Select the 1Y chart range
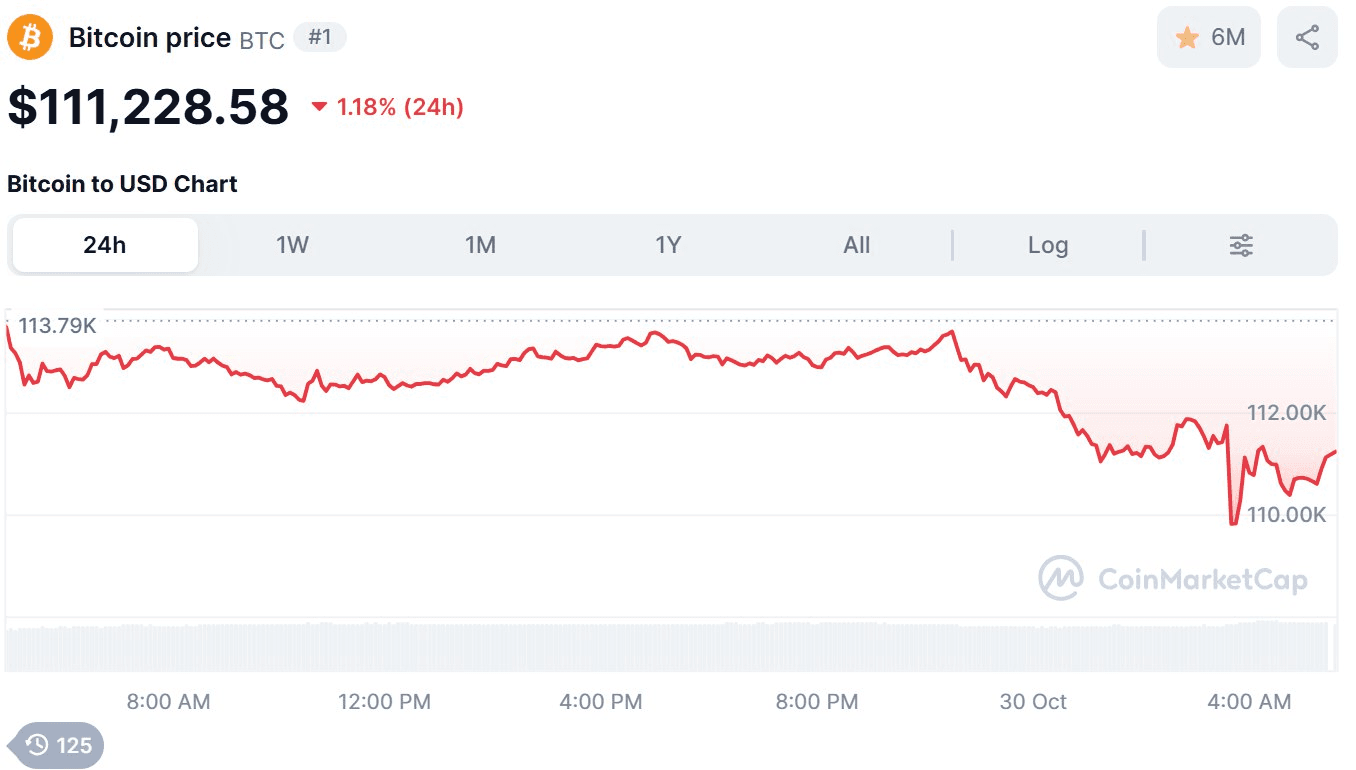The width and height of the screenshot is (1356, 770). (x=668, y=245)
